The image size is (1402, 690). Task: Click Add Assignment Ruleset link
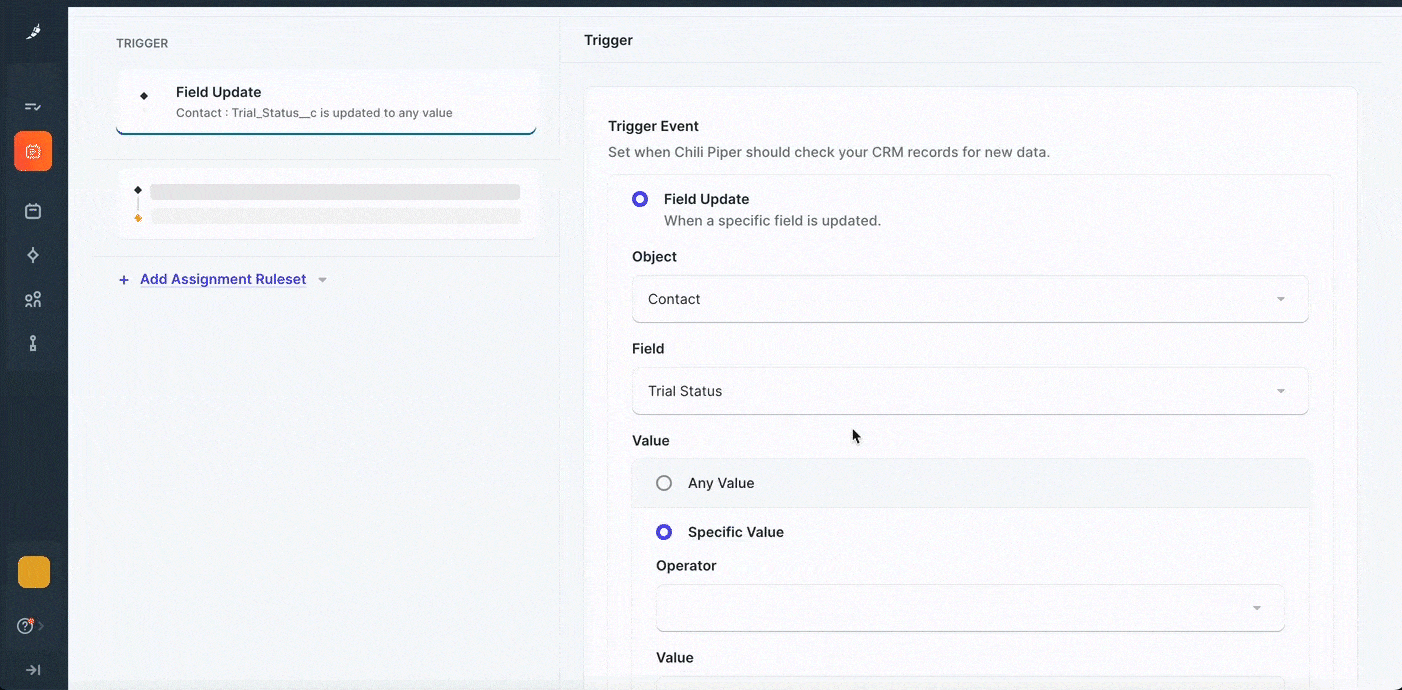[223, 279]
